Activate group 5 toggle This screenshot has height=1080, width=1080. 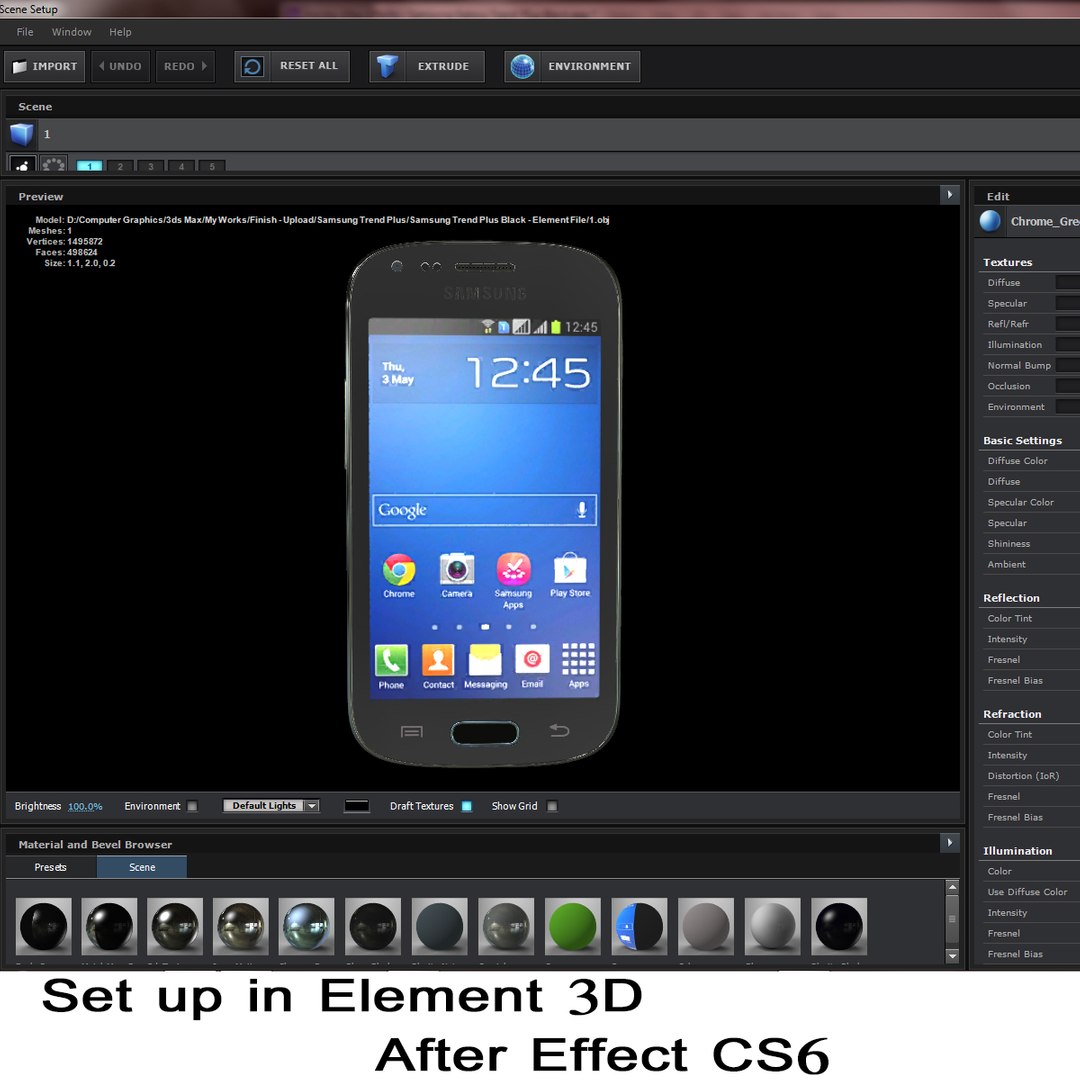coord(212,166)
